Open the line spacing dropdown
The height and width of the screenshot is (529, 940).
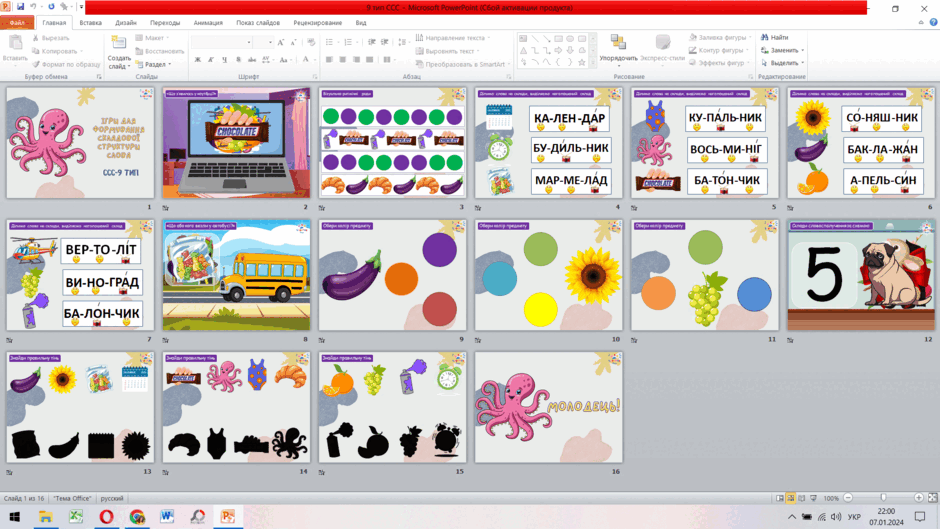pos(403,42)
